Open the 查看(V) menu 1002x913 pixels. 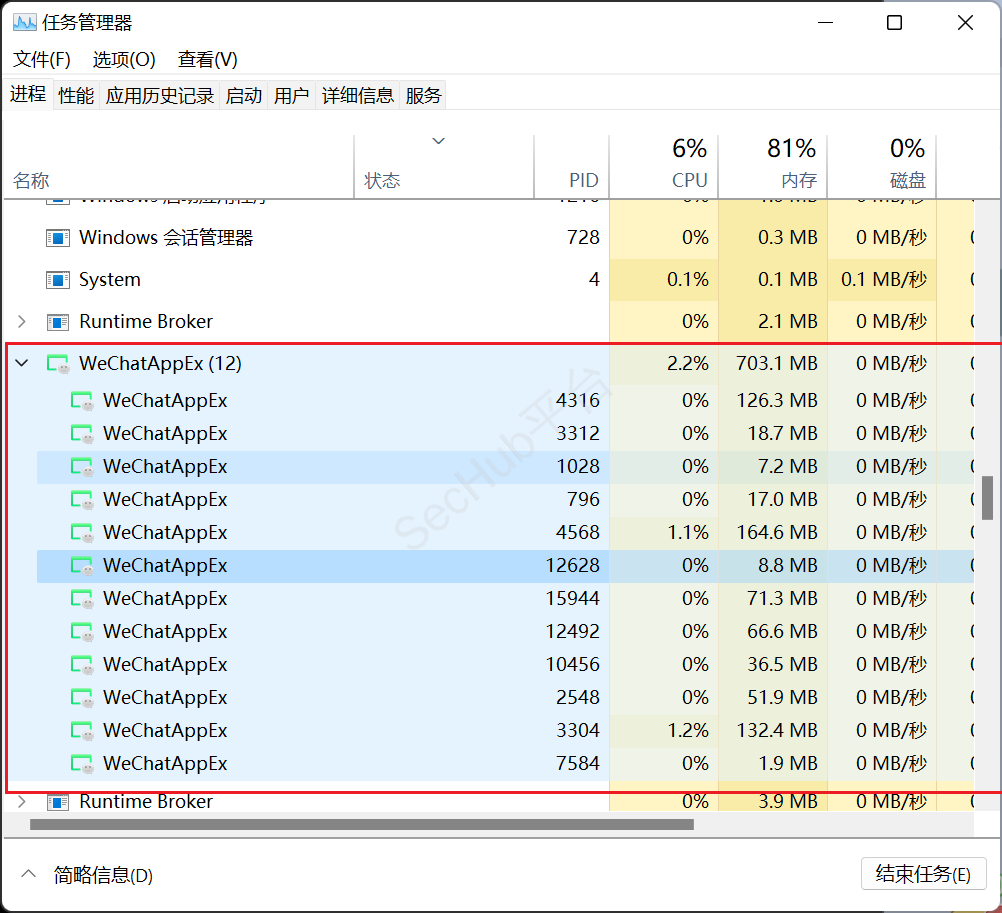(207, 60)
